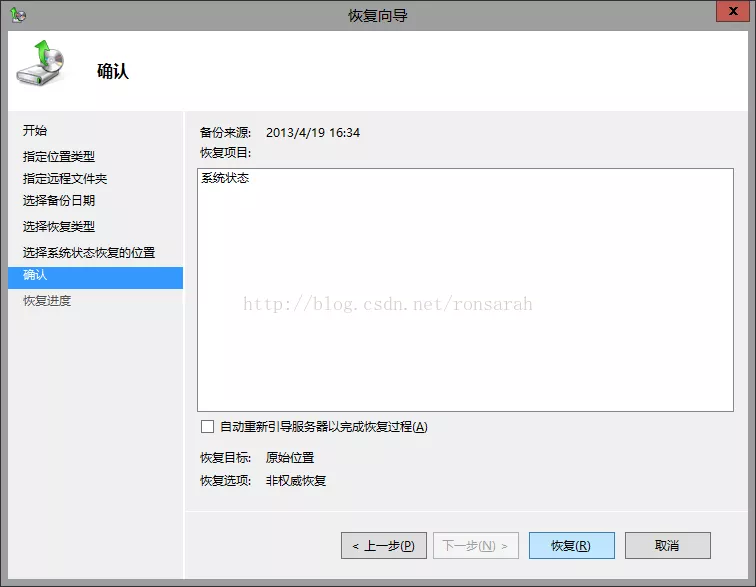756x587 pixels.
Task: Click the 恢复向导 title bar text
Action: pyautogui.click(x=378, y=15)
